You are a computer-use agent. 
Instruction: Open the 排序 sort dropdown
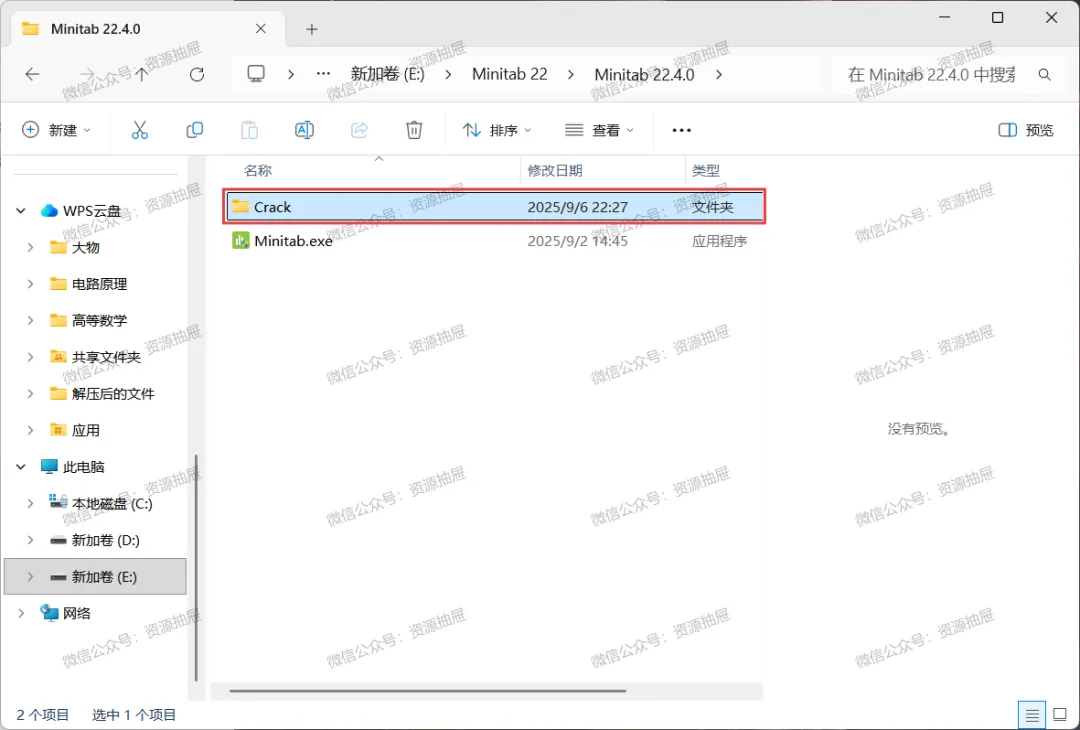point(497,130)
